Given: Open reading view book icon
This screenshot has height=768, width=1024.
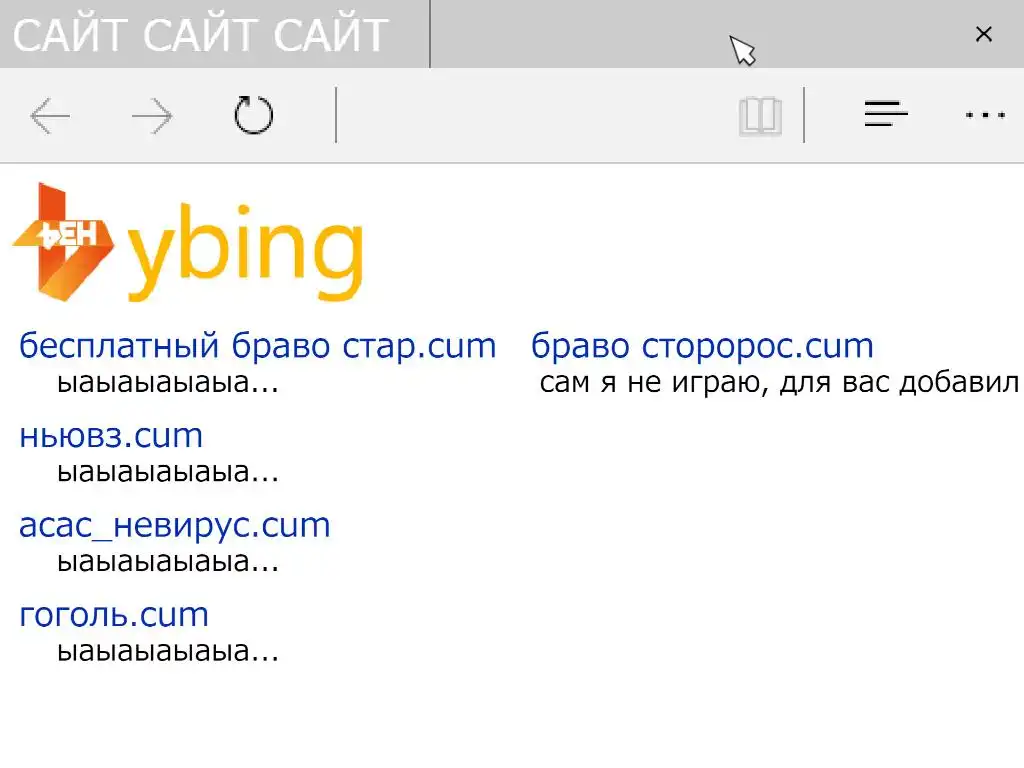Looking at the screenshot, I should [760, 116].
